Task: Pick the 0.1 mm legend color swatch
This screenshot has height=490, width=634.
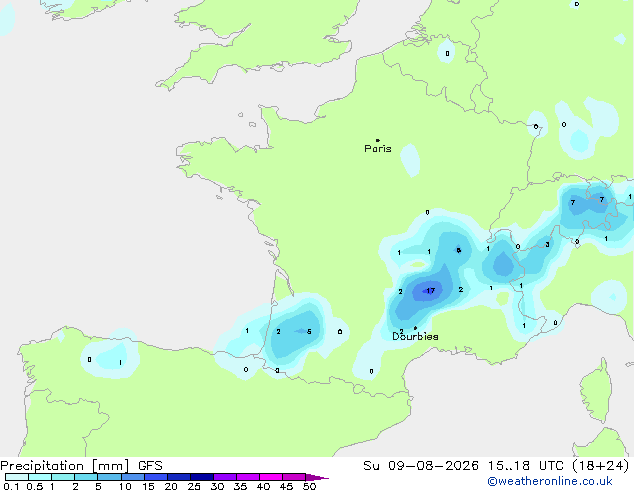Action: [x=17, y=477]
